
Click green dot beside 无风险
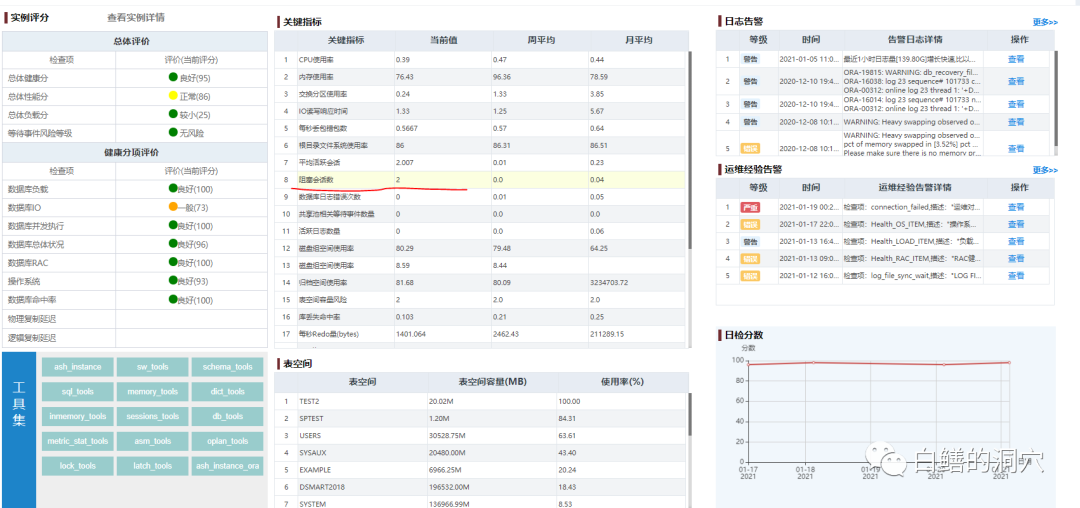[x=173, y=132]
